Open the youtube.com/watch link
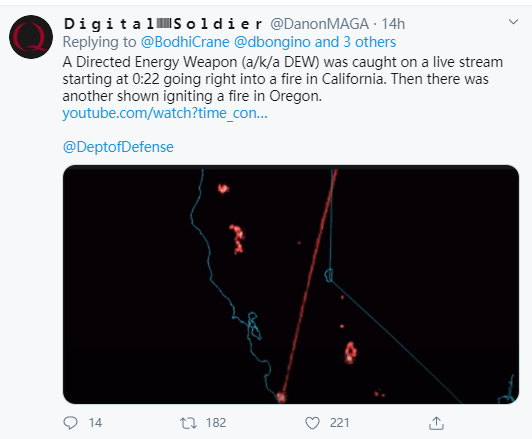 [x=165, y=113]
